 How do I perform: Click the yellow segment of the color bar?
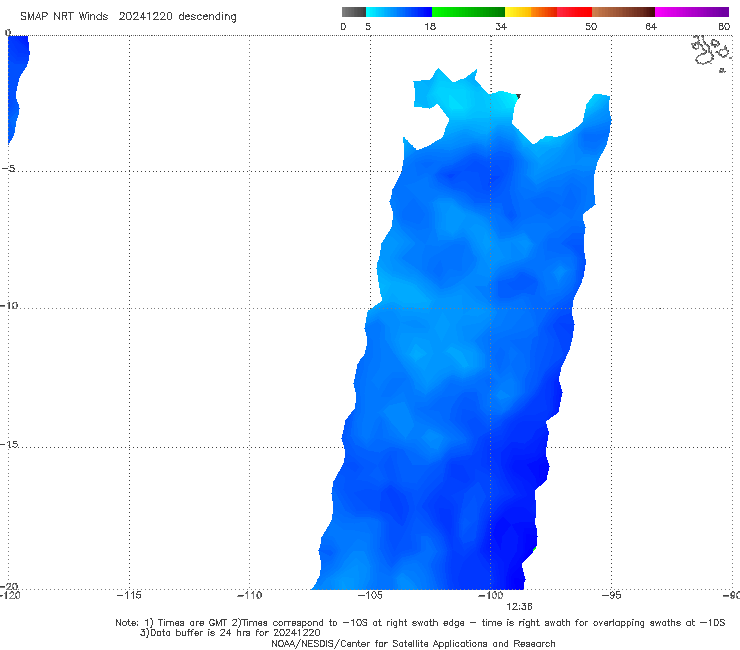tap(518, 12)
